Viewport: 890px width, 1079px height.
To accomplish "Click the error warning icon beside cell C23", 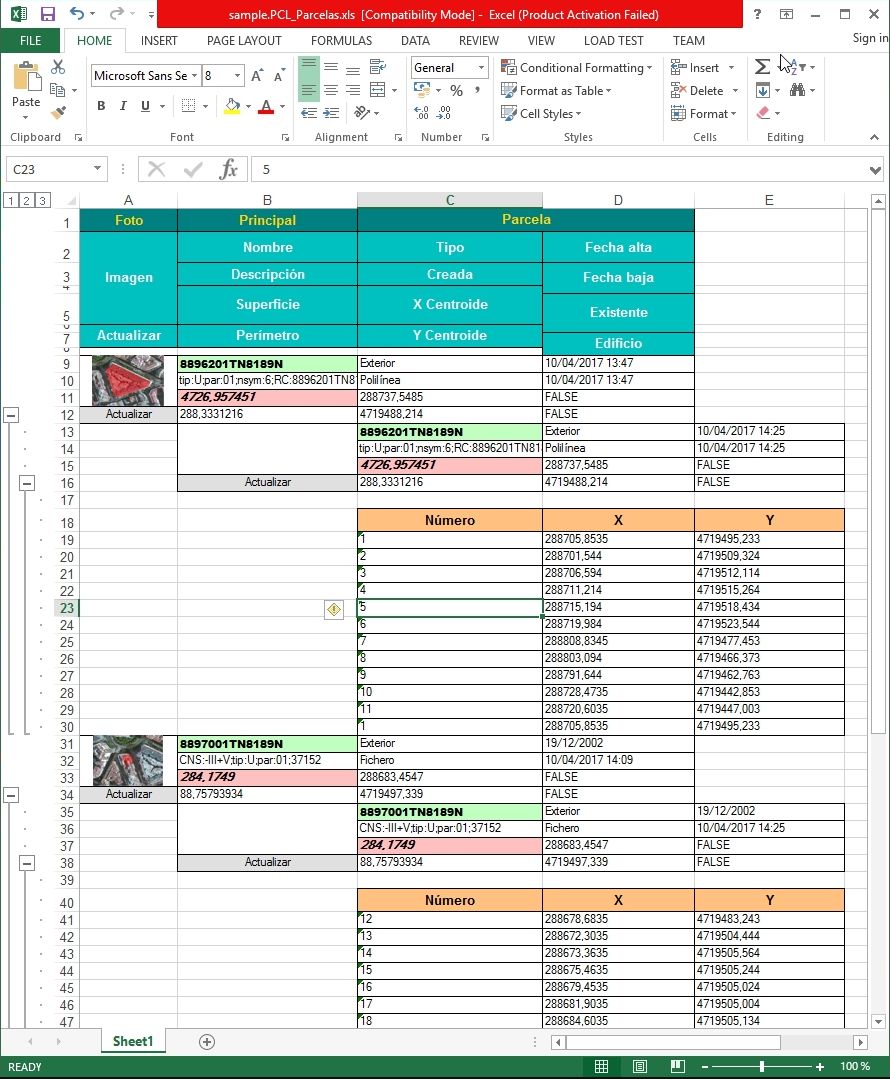I will [x=334, y=609].
